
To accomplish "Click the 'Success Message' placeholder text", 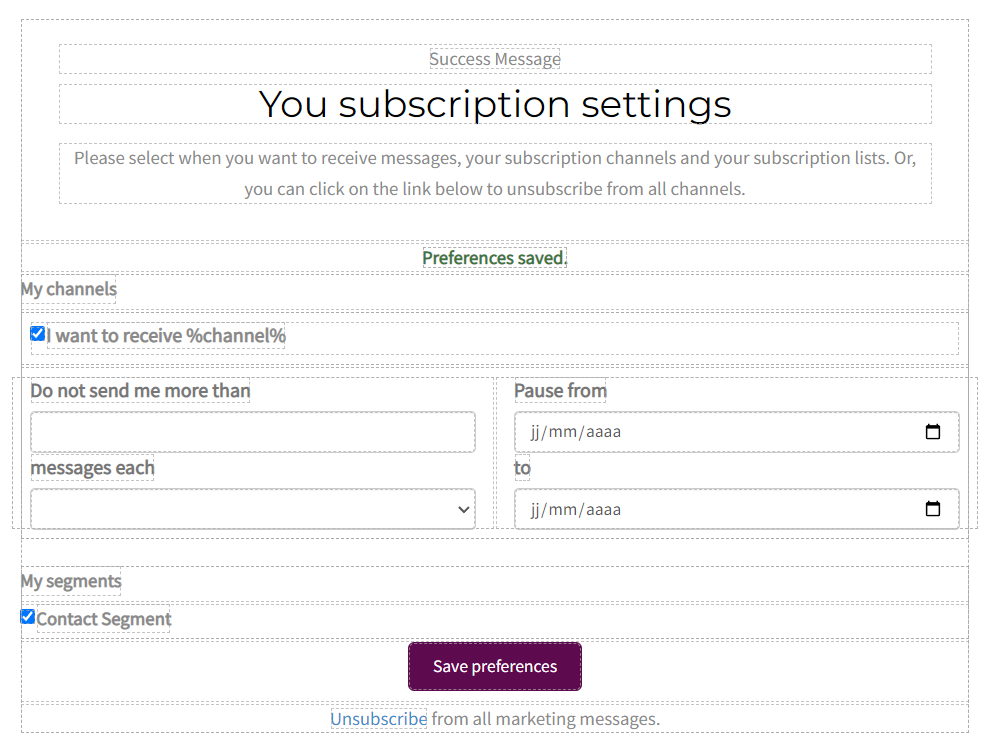I will pyautogui.click(x=494, y=59).
